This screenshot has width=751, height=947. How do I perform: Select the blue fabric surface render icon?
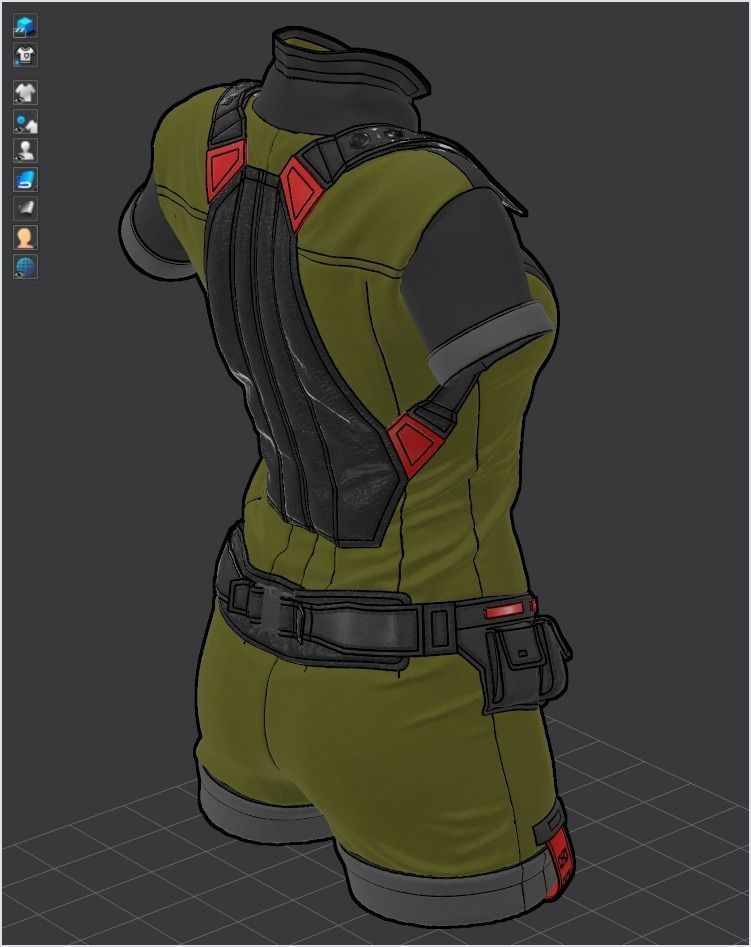click(25, 179)
